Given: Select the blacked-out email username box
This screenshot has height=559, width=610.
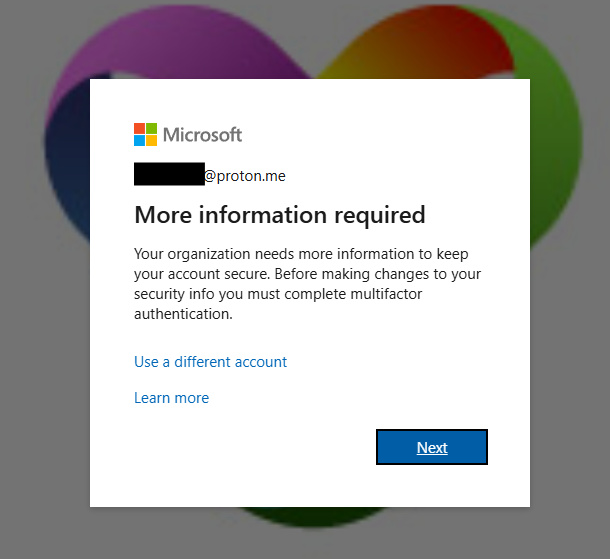Looking at the screenshot, I should coord(169,174).
